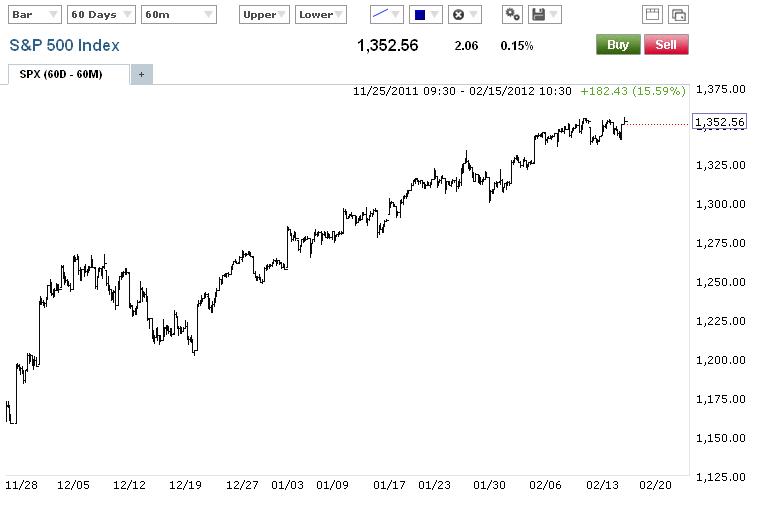The image size is (761, 505).
Task: Open the save chart floppy dropdown
Action: click(545, 15)
